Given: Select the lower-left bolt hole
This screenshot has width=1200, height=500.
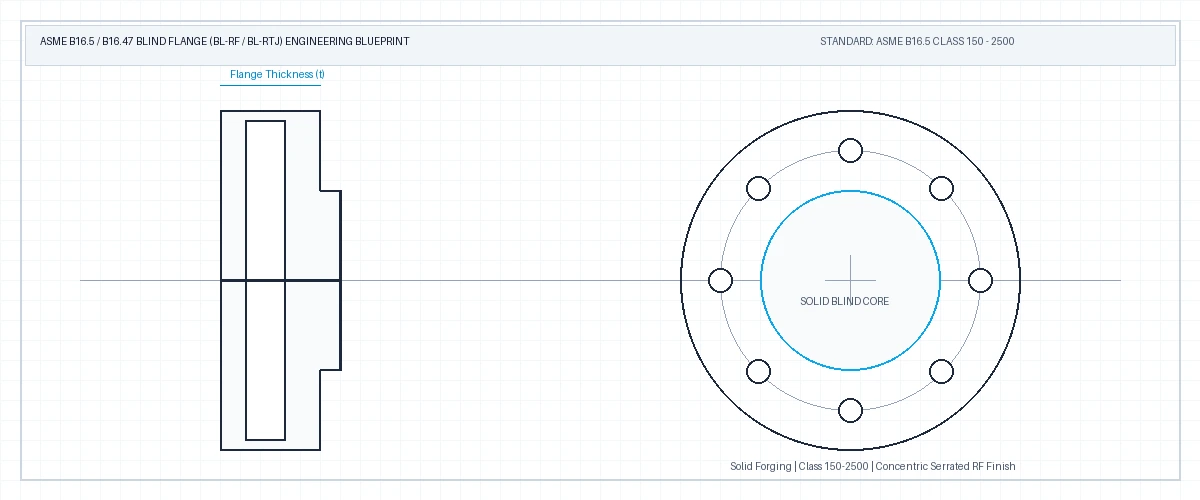Looking at the screenshot, I should (x=758, y=372).
